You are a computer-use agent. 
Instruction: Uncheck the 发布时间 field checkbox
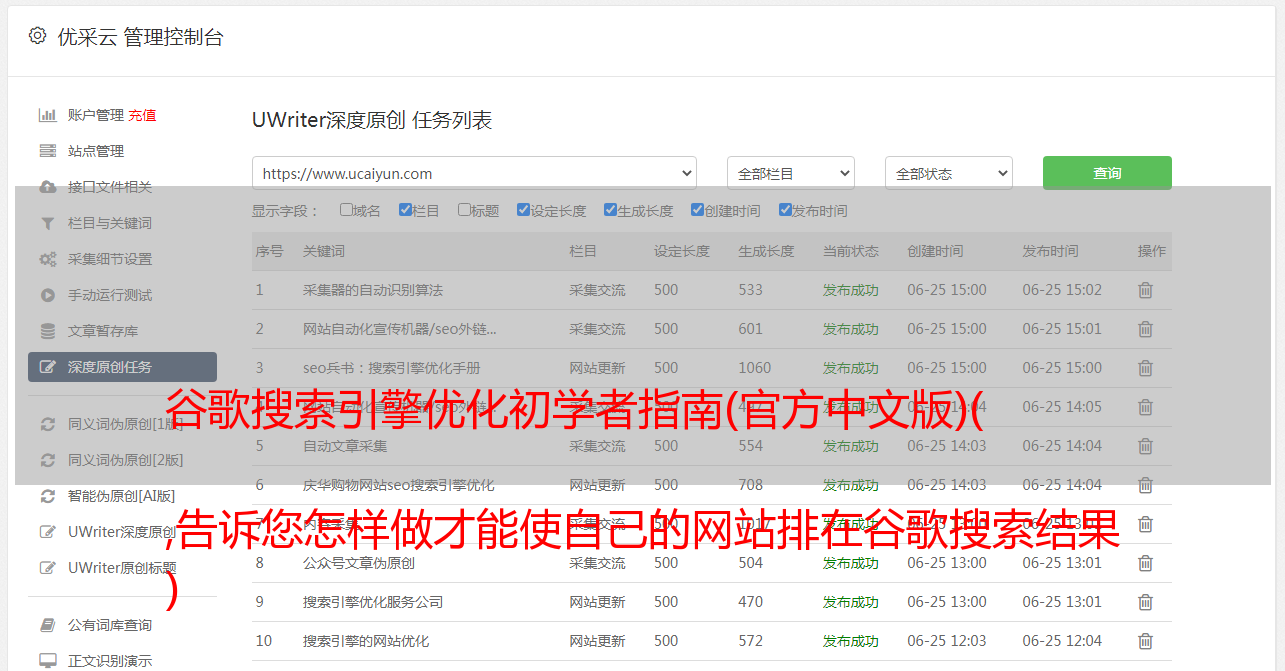[x=785, y=210]
